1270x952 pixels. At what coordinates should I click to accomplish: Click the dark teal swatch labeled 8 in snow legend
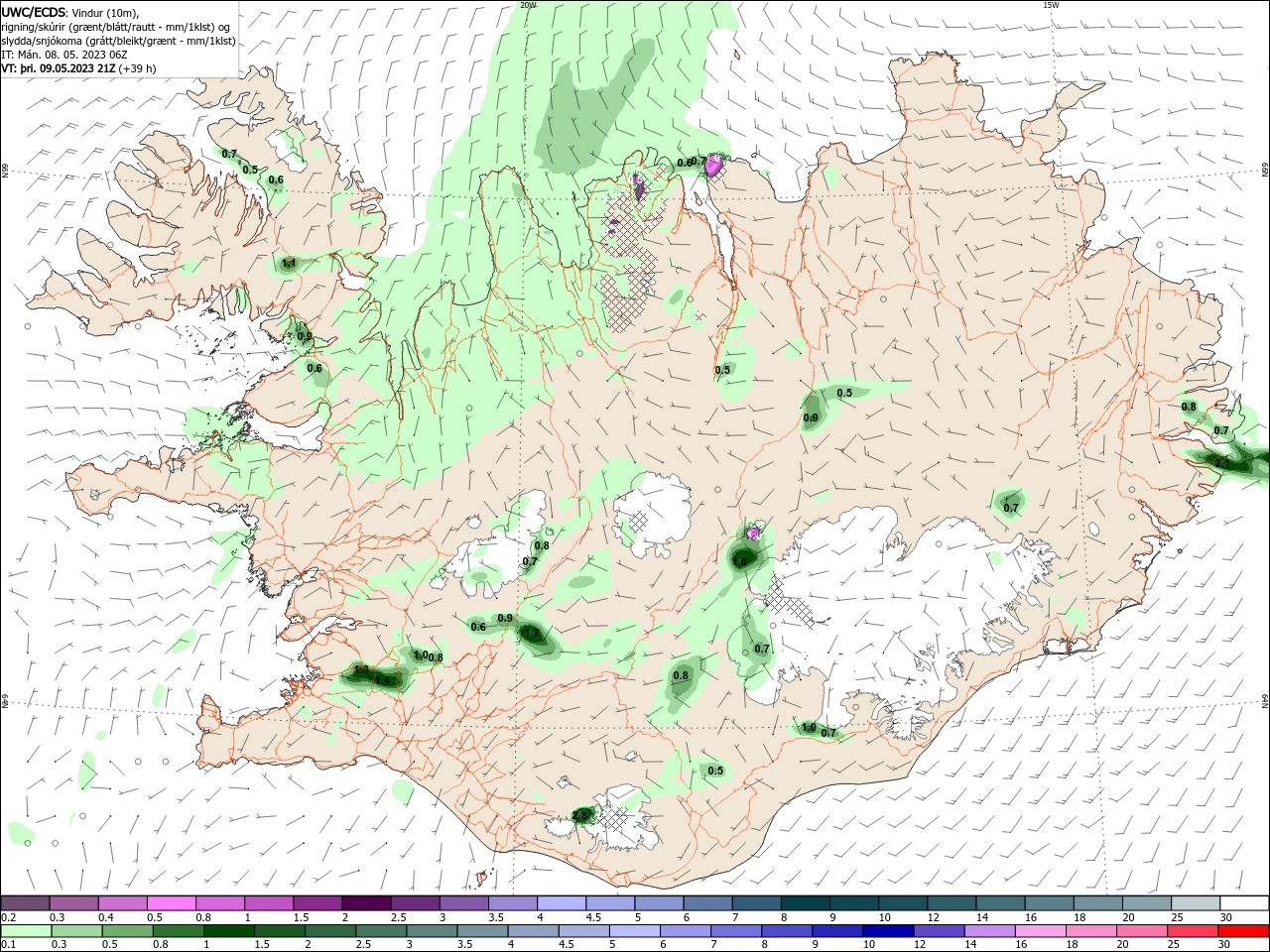(x=806, y=902)
